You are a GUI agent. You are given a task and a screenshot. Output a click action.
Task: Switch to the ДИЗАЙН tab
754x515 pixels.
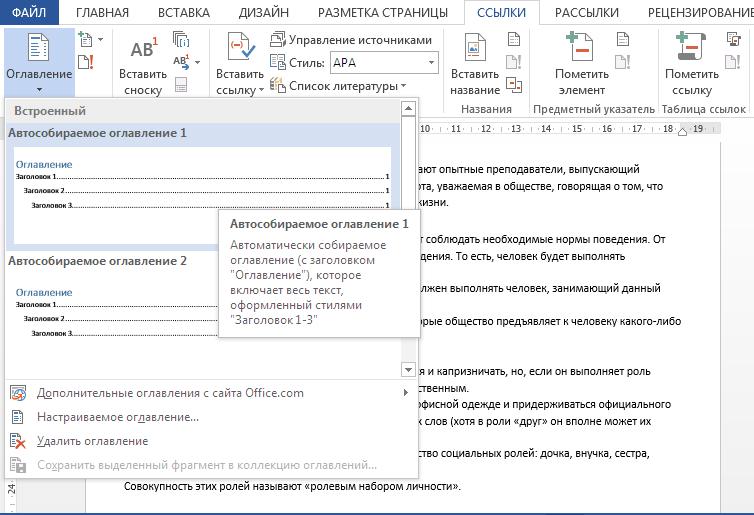264,13
